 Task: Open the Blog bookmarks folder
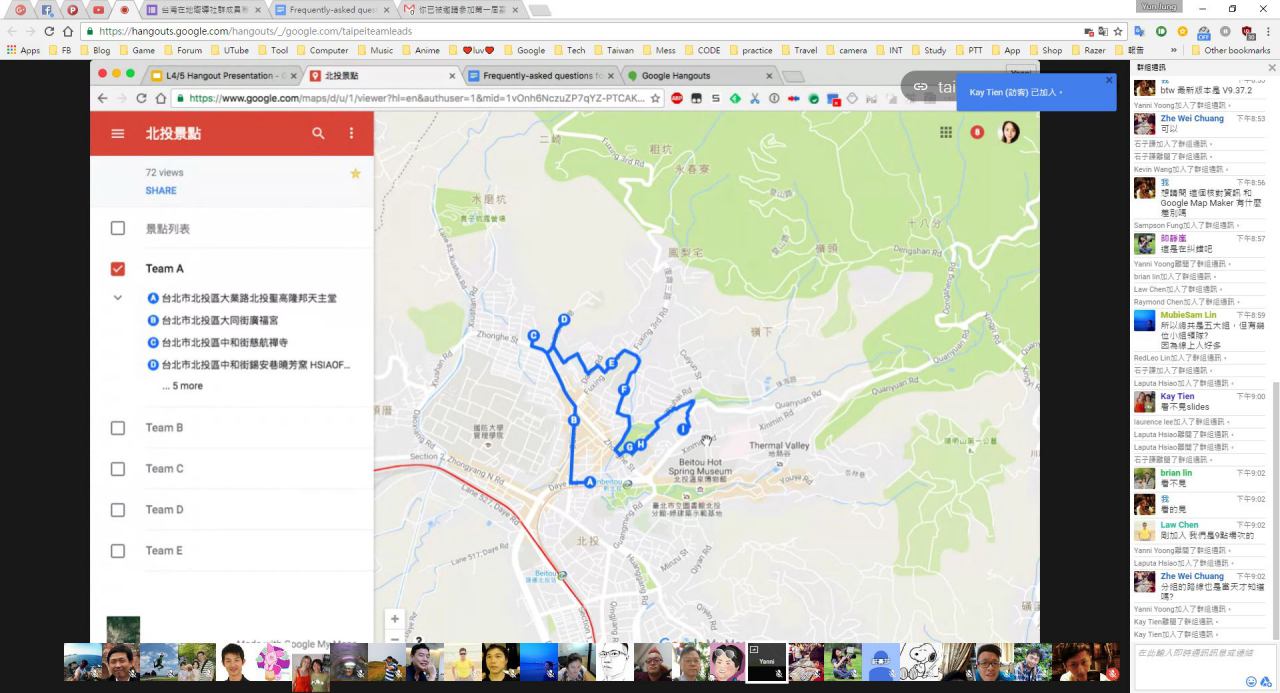point(95,50)
